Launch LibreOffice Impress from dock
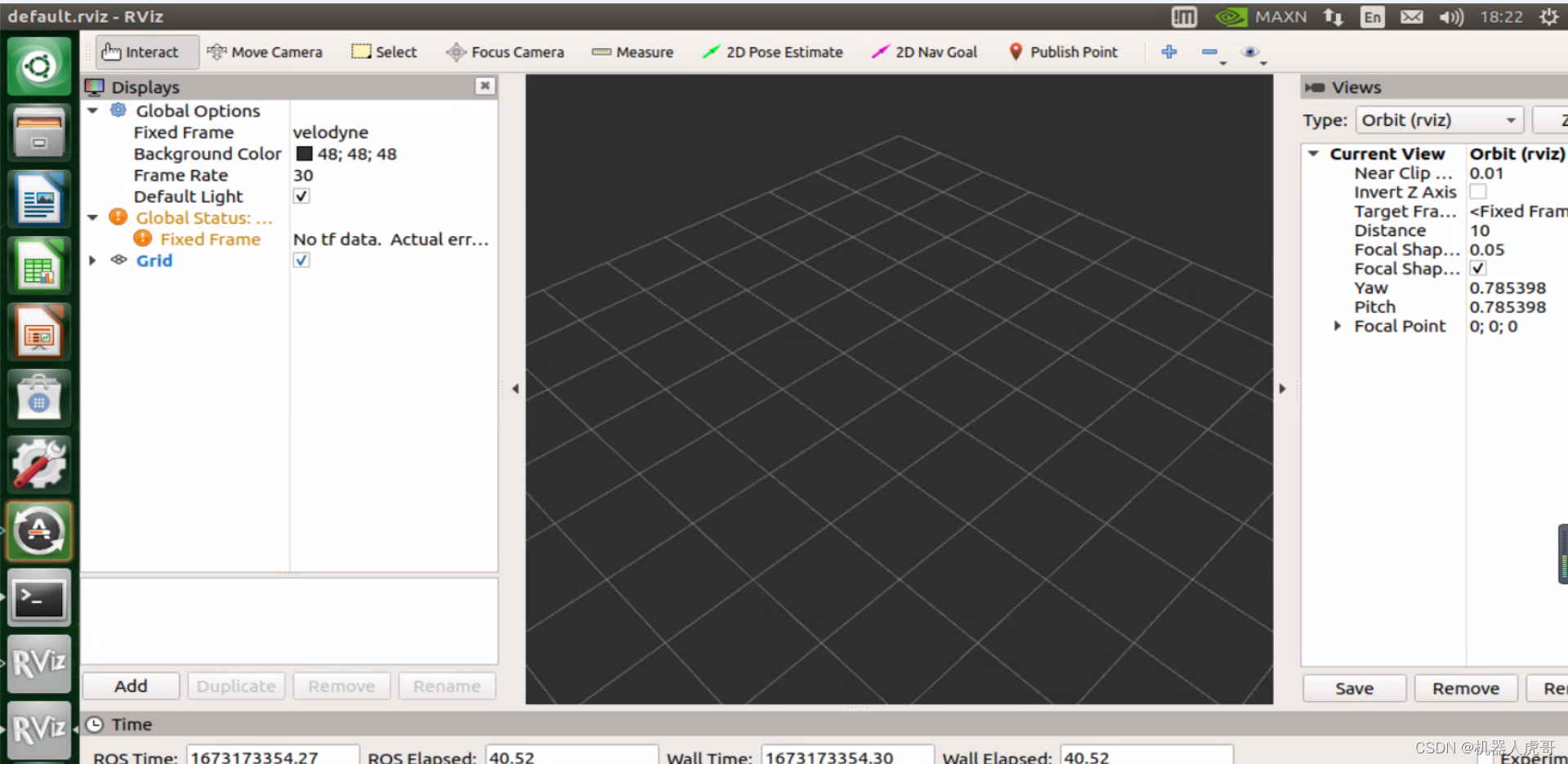1568x764 pixels. pyautogui.click(x=39, y=333)
